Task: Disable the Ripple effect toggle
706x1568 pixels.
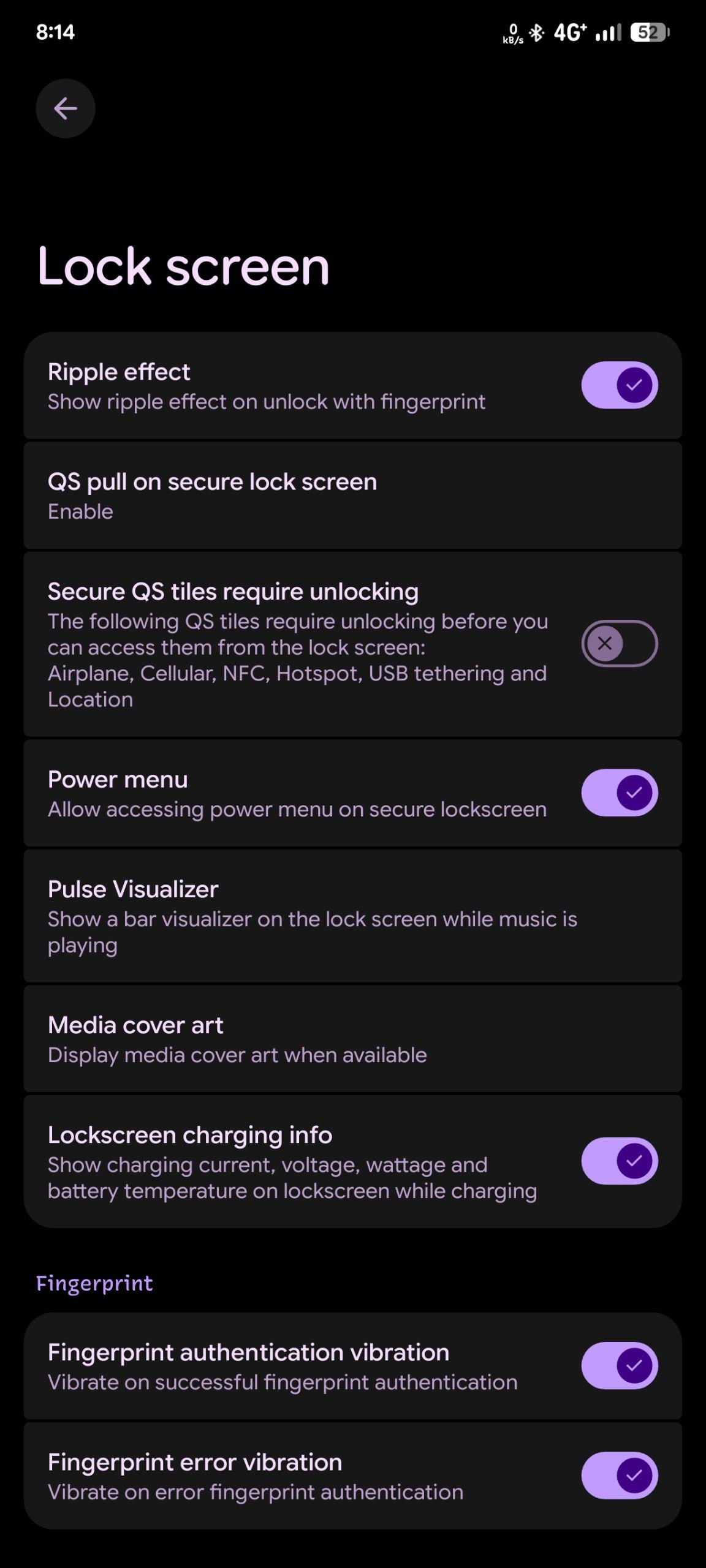Action: click(619, 385)
